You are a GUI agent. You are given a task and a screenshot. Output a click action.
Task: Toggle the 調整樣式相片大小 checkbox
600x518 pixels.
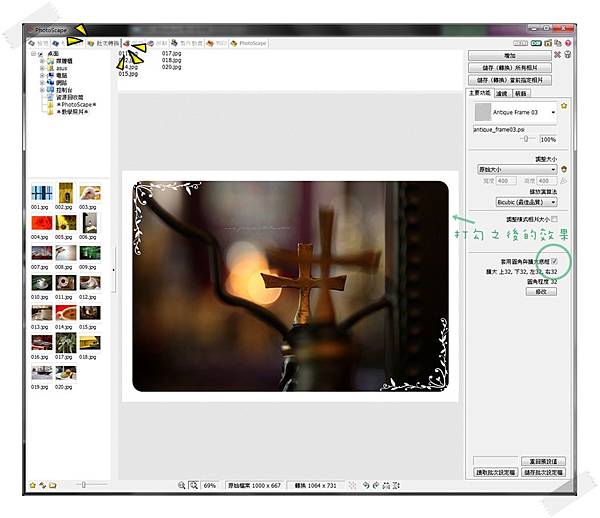tap(554, 219)
